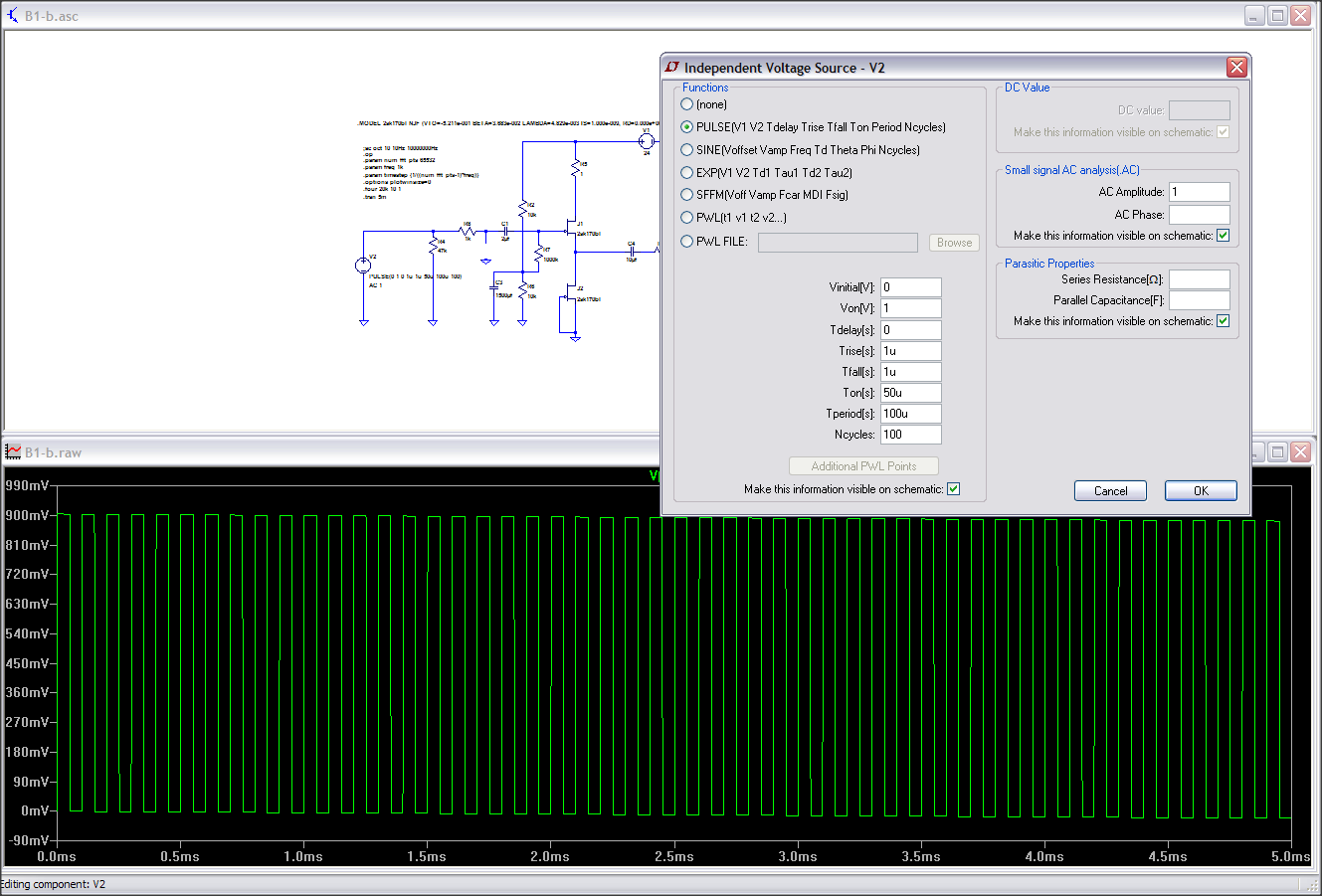The image size is (1322, 896).
Task: Minimize the B1-b.asc schematic window
Action: (x=1254, y=15)
